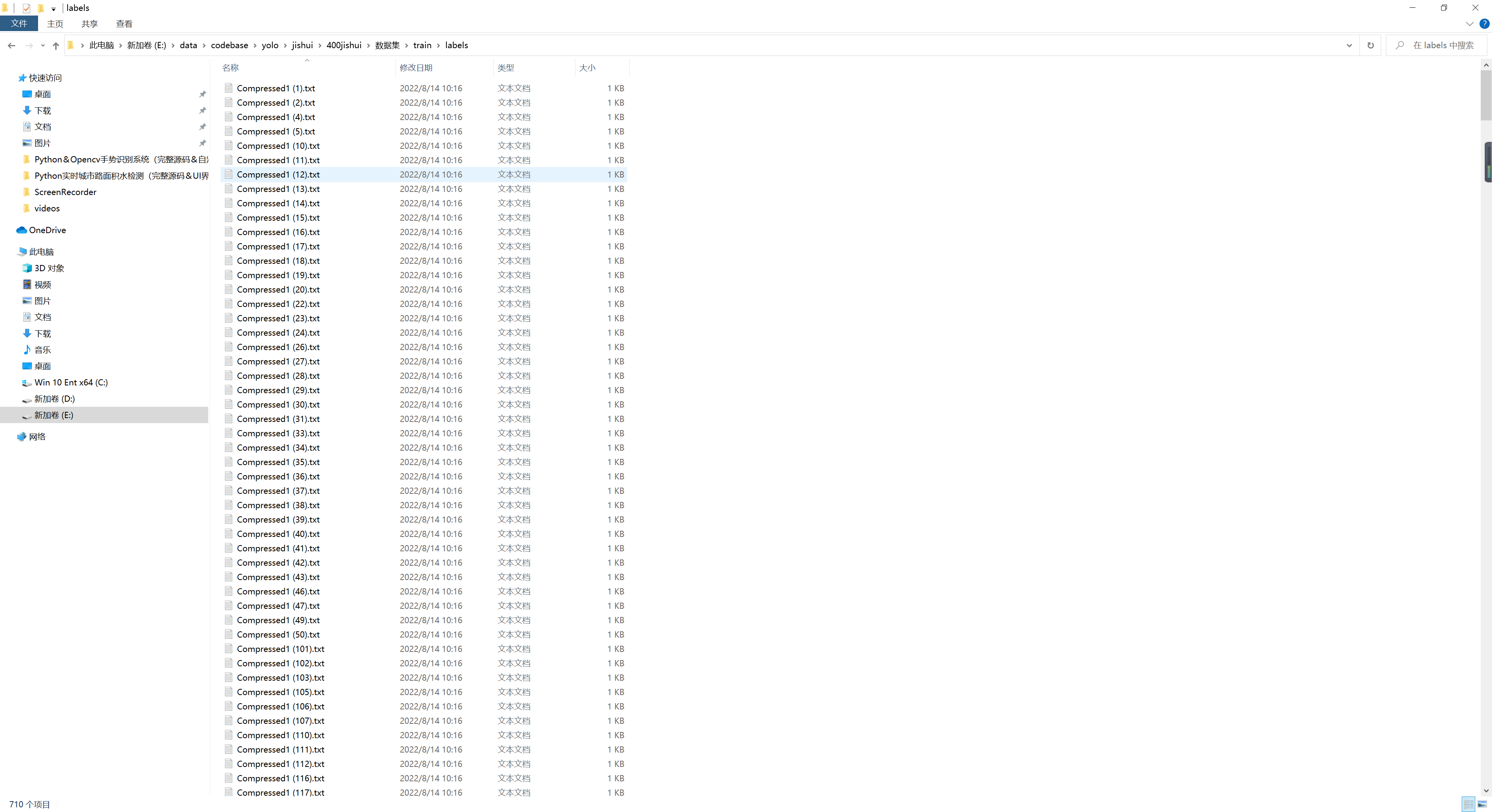Select 此电脑 in navigation pane
The width and height of the screenshot is (1492, 812).
[41, 252]
